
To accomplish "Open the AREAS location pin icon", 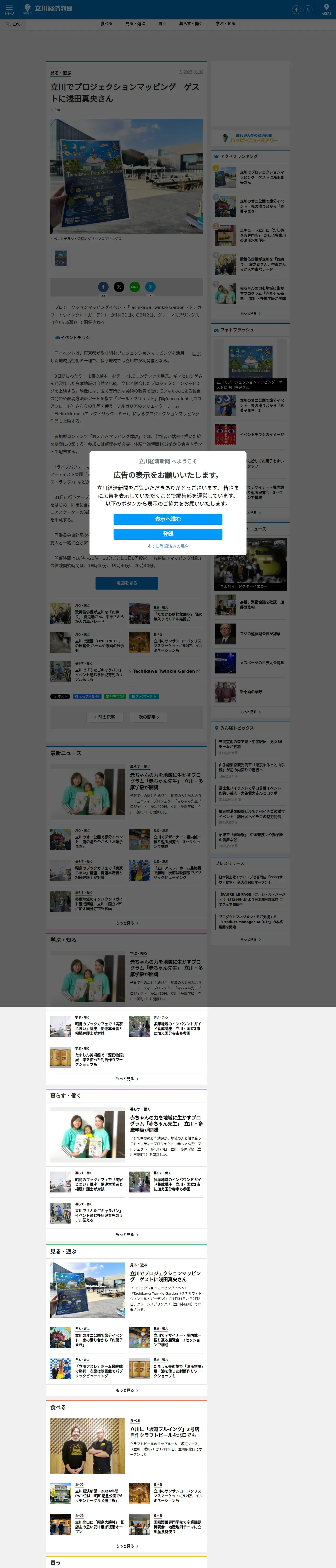I will coord(326,9).
